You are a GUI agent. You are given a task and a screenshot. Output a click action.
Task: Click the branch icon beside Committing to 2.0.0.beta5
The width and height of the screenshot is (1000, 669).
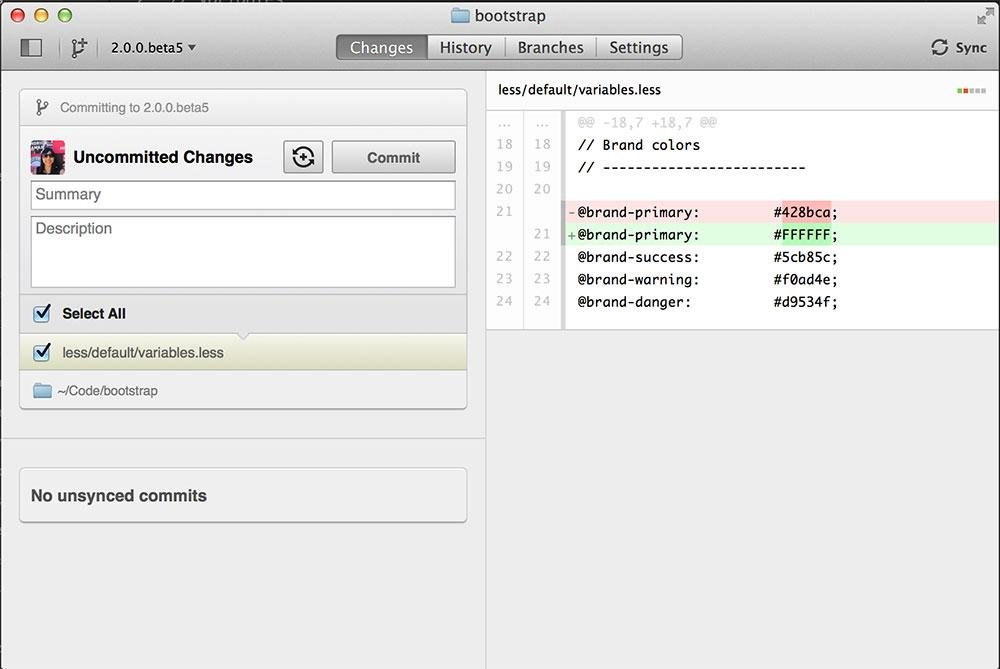(41, 107)
